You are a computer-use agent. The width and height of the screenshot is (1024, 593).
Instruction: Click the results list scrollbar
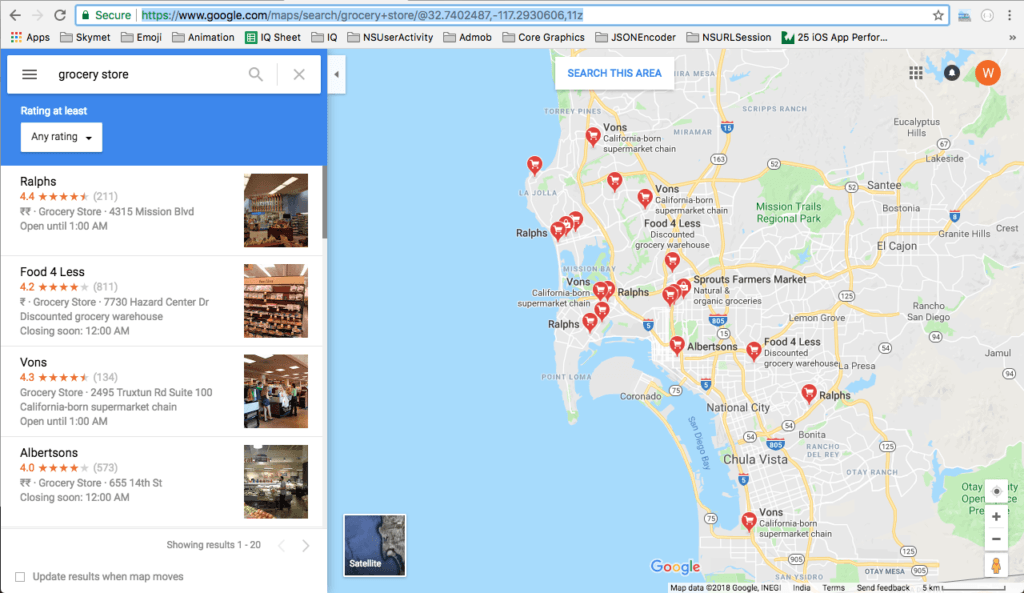324,202
